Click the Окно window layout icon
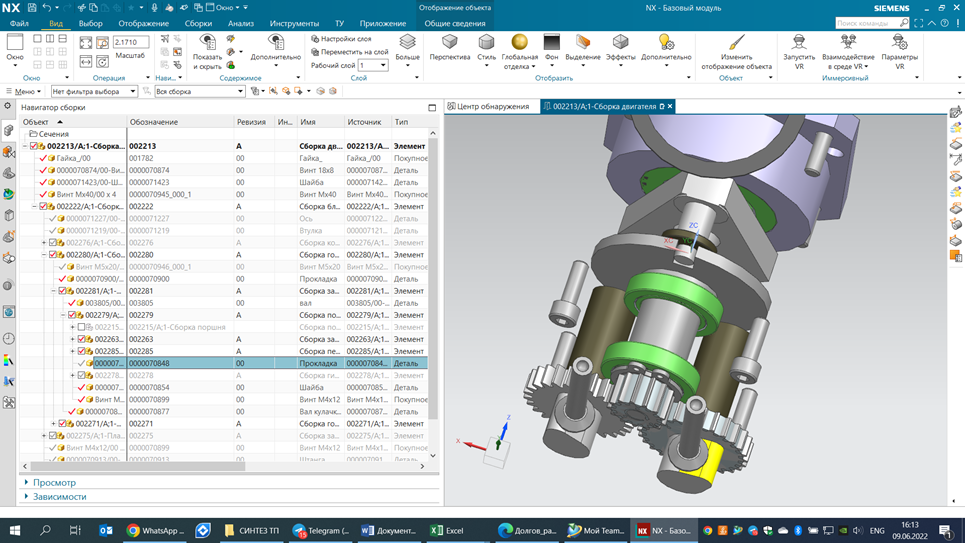Image resolution: width=965 pixels, height=543 pixels. [15, 42]
